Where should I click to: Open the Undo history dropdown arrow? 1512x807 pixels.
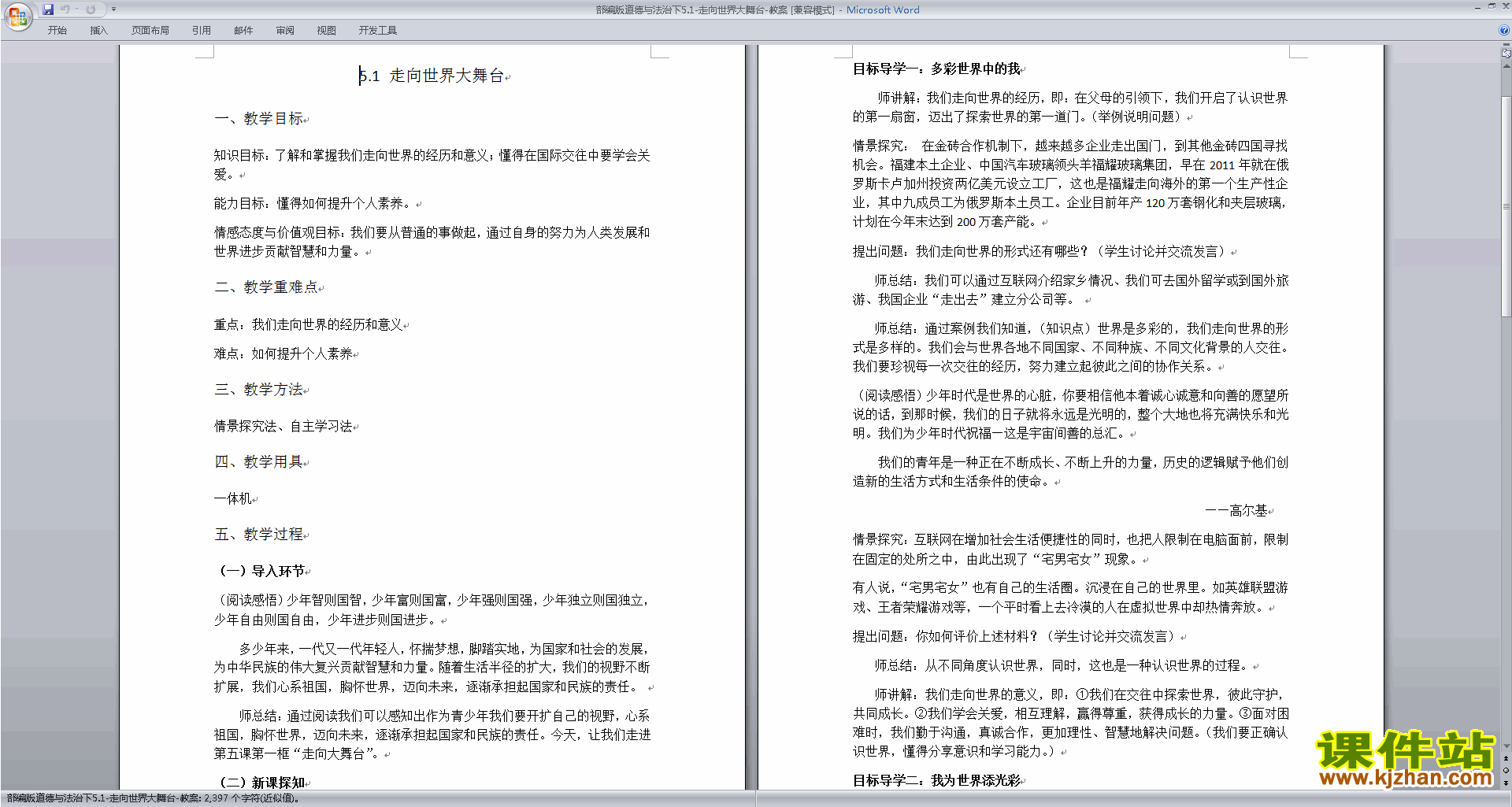(x=76, y=9)
